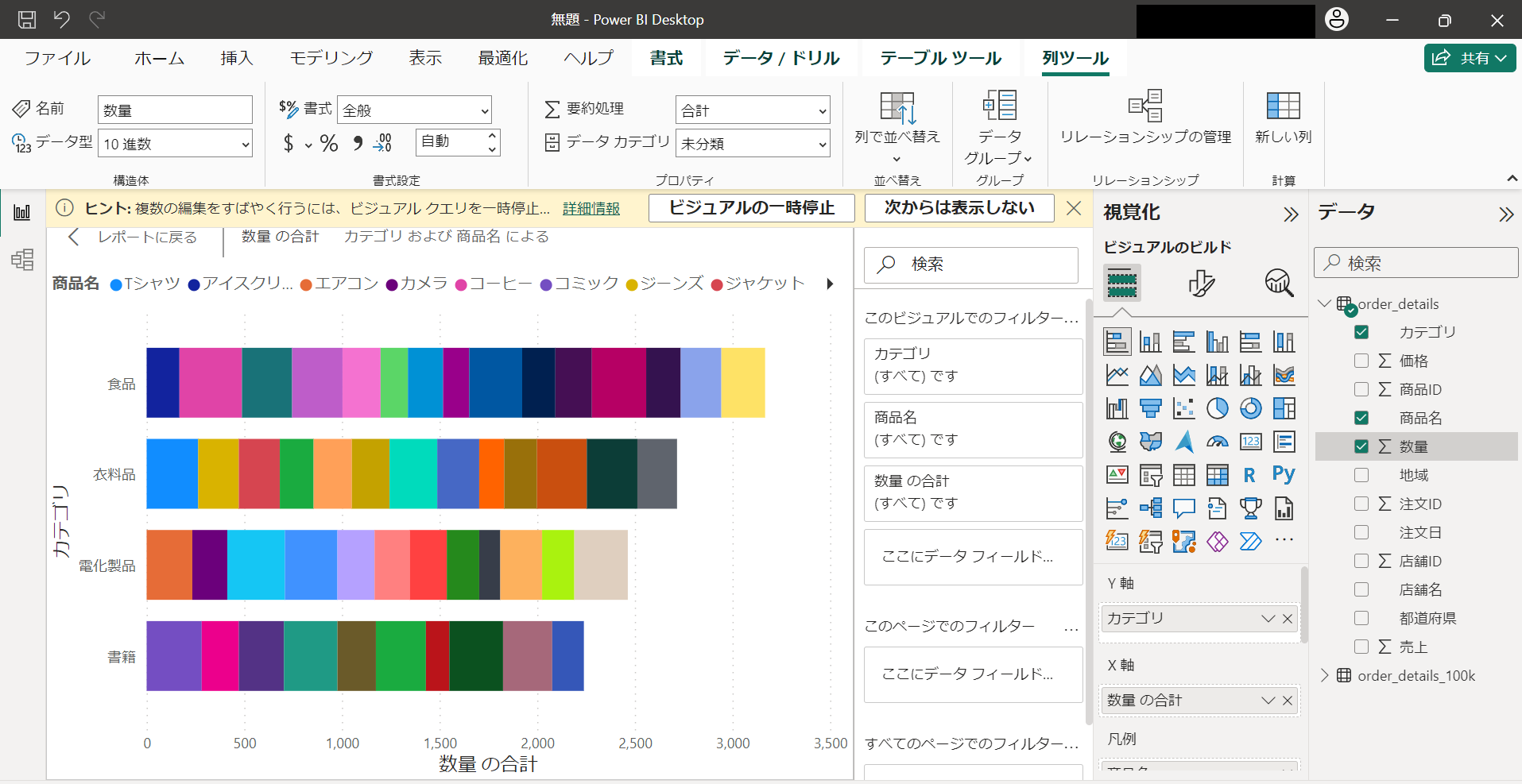
Task: Switch to the ホーム tab
Action: click(x=159, y=58)
